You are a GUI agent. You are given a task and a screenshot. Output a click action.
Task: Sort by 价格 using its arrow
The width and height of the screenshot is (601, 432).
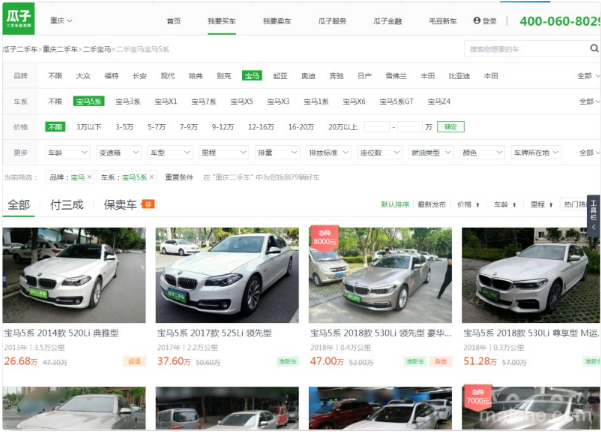point(478,205)
